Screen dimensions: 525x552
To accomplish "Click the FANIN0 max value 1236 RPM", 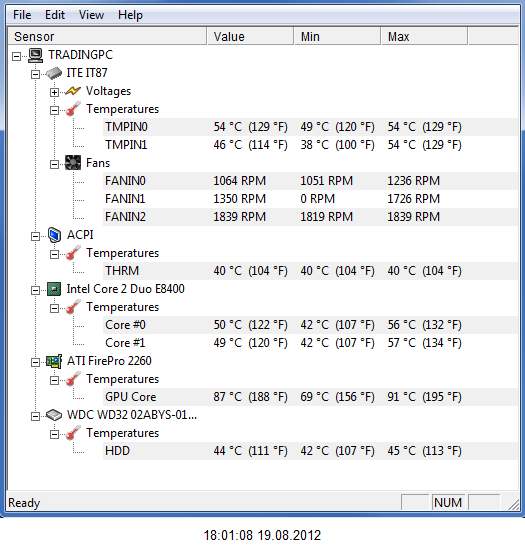I will click(413, 181).
